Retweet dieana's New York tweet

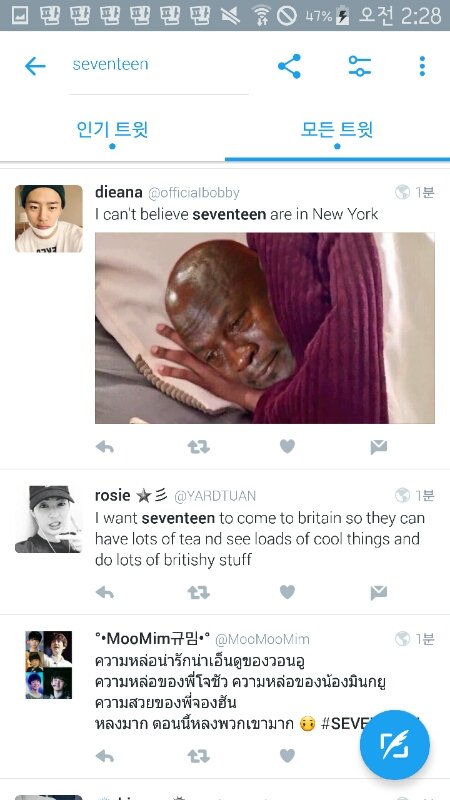tap(198, 447)
